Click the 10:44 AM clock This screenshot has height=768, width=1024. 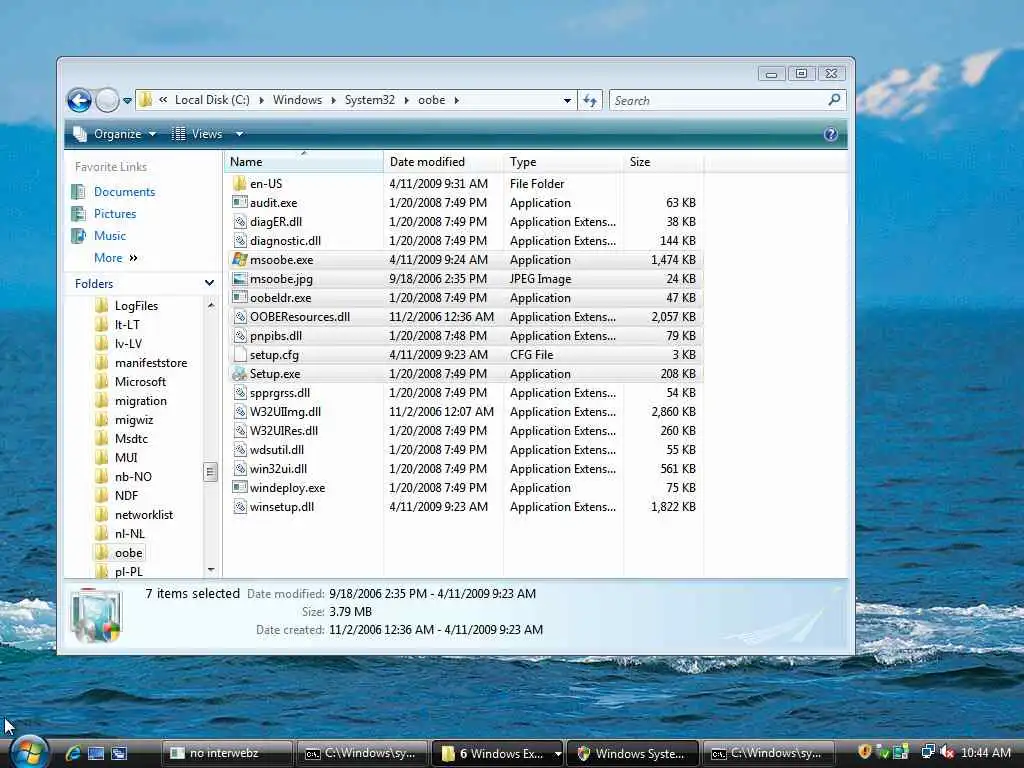985,752
